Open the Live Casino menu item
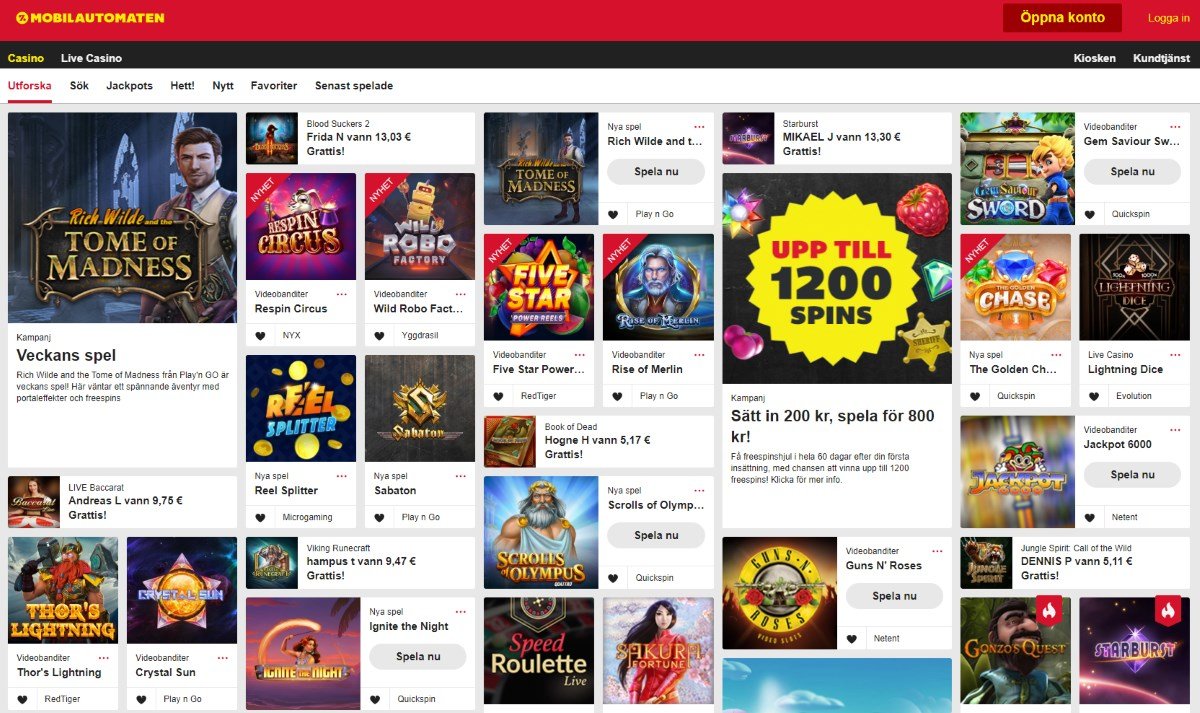The image size is (1200, 713). [91, 58]
